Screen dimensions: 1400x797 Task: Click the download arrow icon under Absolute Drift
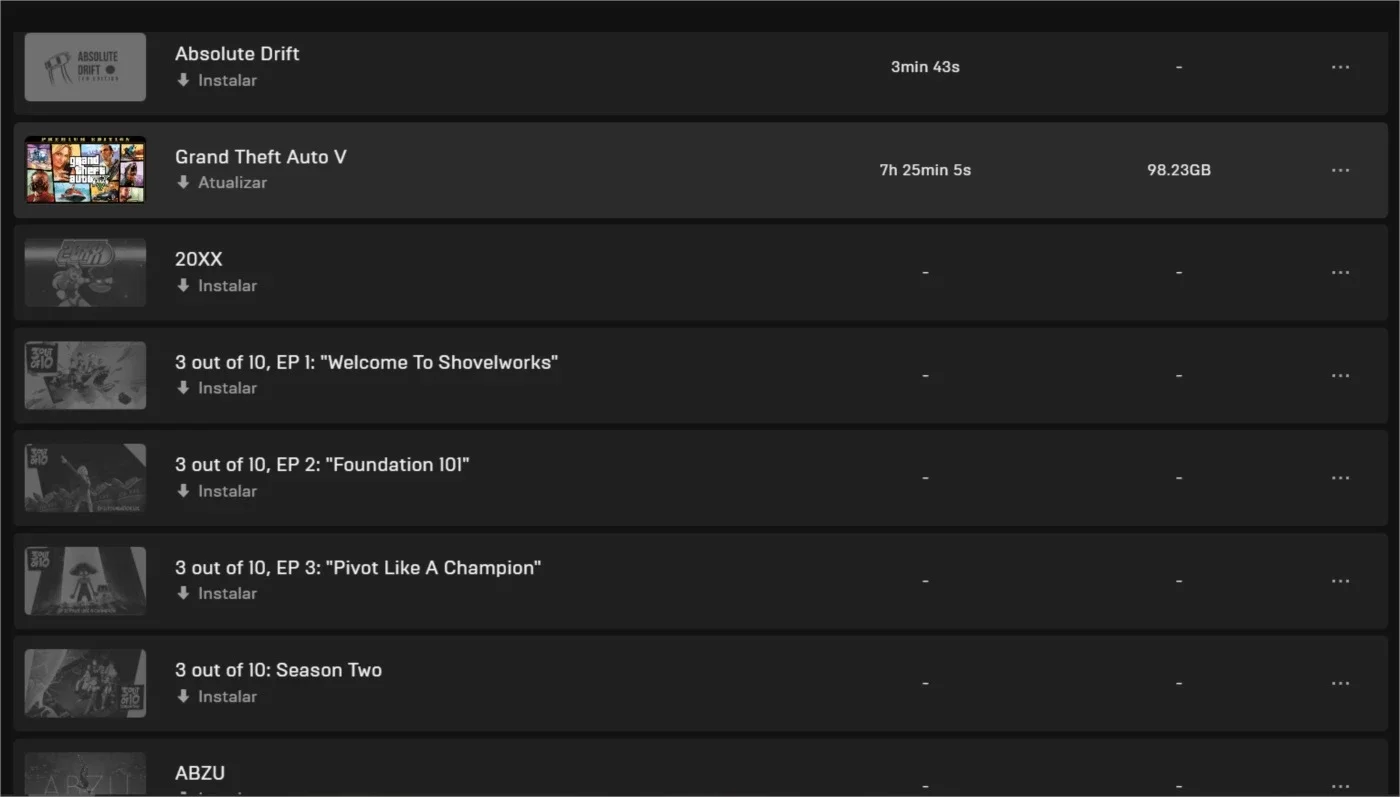point(183,80)
